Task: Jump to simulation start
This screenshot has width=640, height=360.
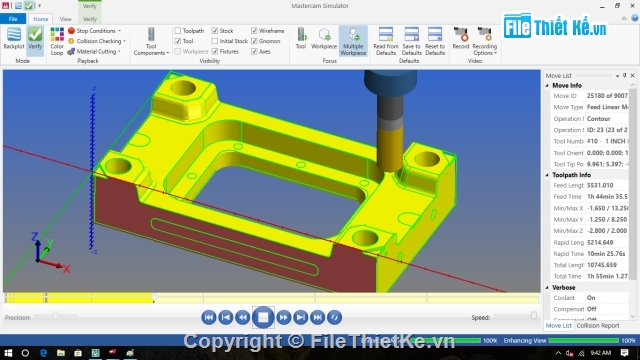Action: (209, 317)
